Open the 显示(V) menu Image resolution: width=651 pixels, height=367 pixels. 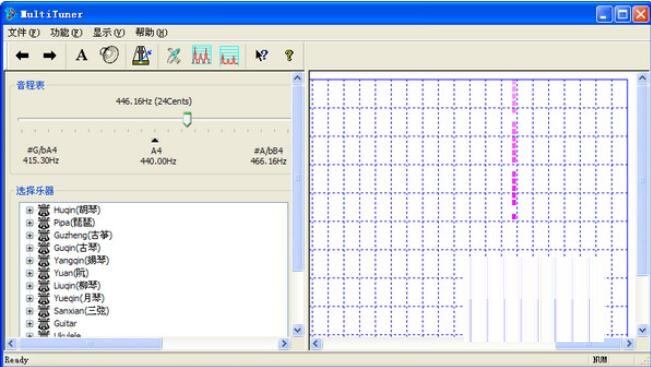pos(108,32)
